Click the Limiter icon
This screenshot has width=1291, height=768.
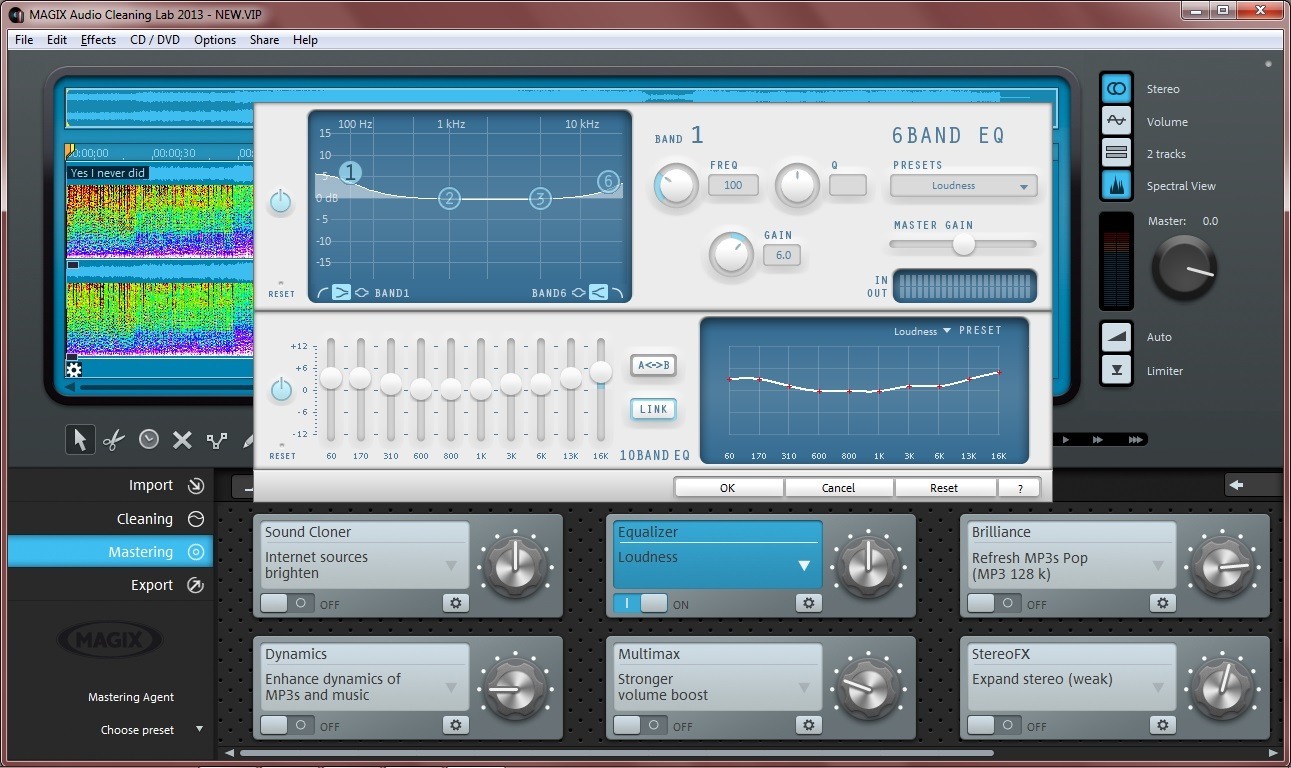tap(1116, 370)
